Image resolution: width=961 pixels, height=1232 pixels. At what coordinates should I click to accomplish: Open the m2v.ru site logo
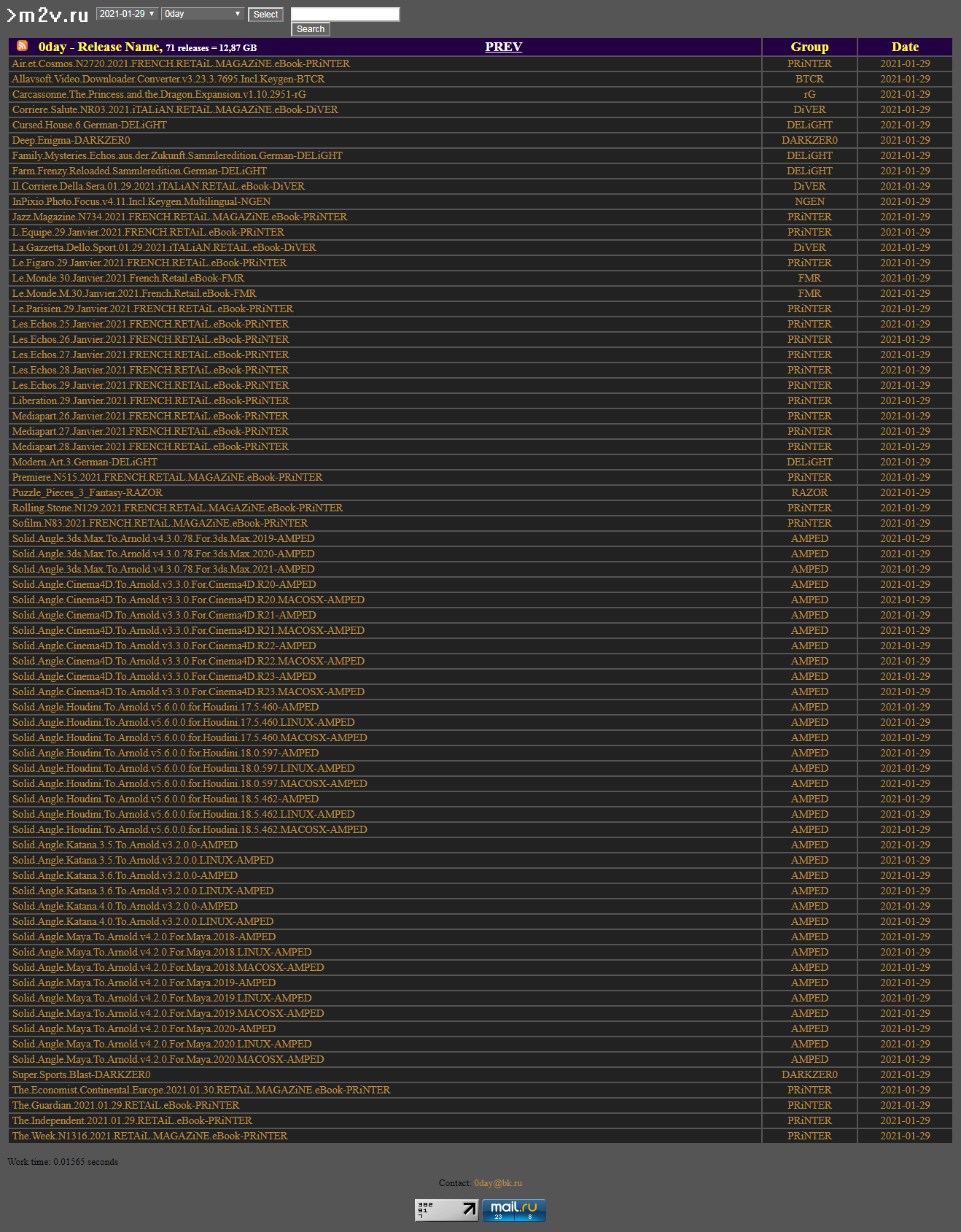coord(47,15)
